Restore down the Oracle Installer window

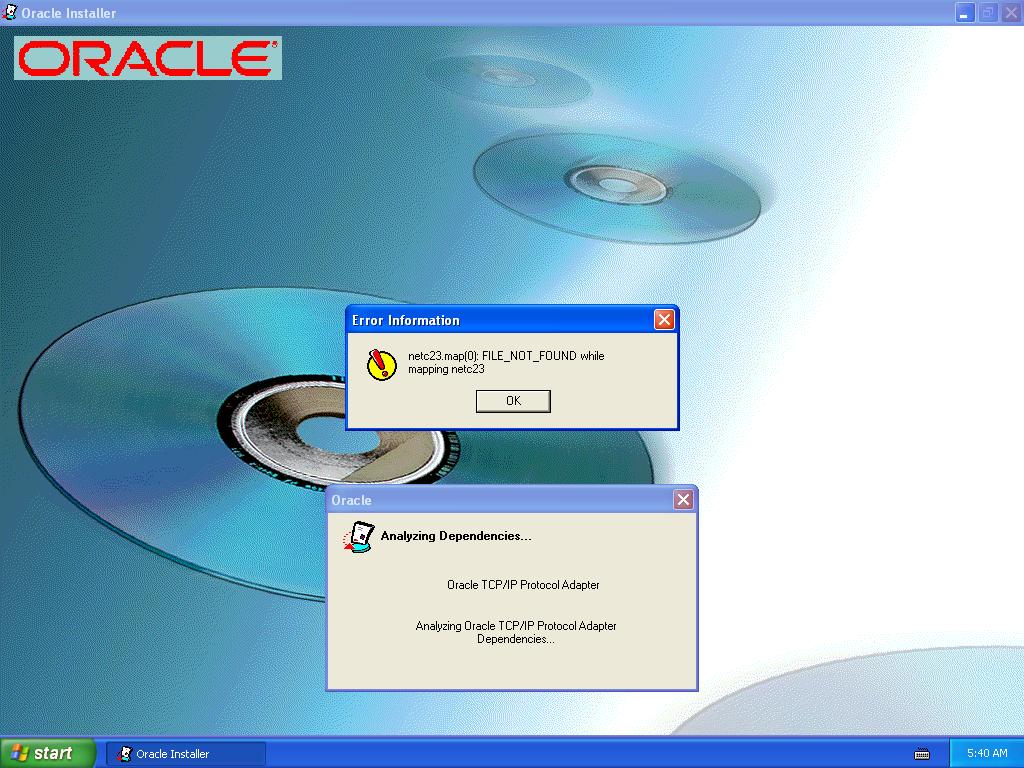click(x=988, y=13)
